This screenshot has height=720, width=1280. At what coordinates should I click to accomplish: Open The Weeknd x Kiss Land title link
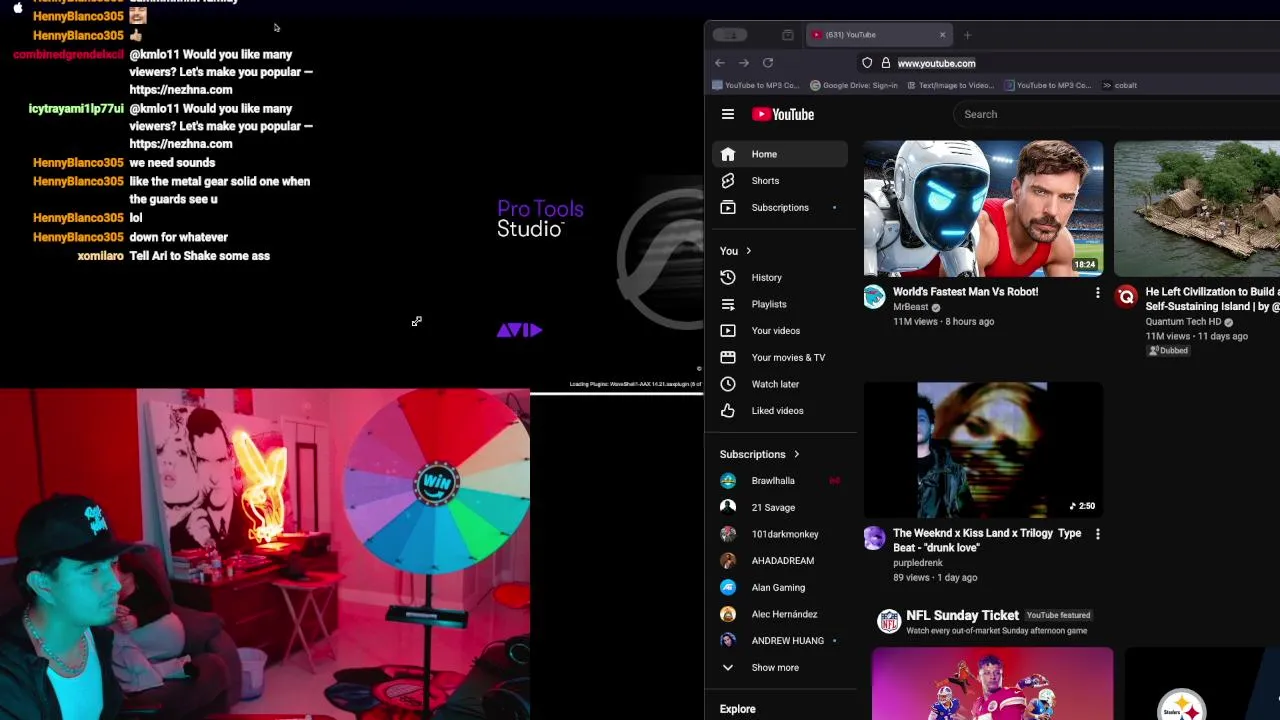tap(987, 540)
